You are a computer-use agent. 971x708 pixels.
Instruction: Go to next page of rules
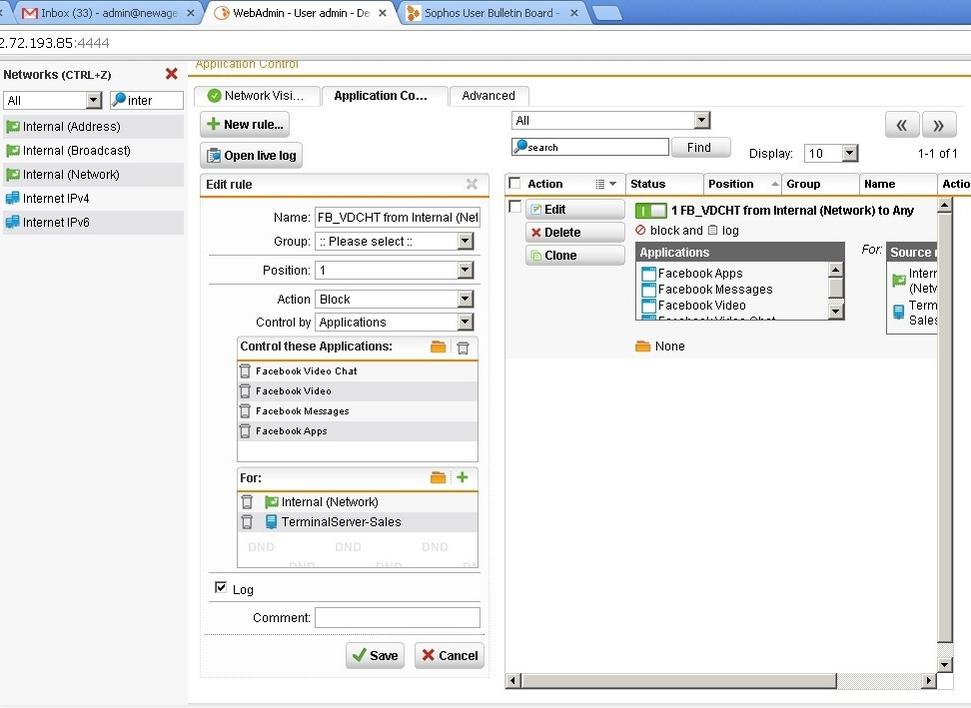pyautogui.click(x=939, y=126)
